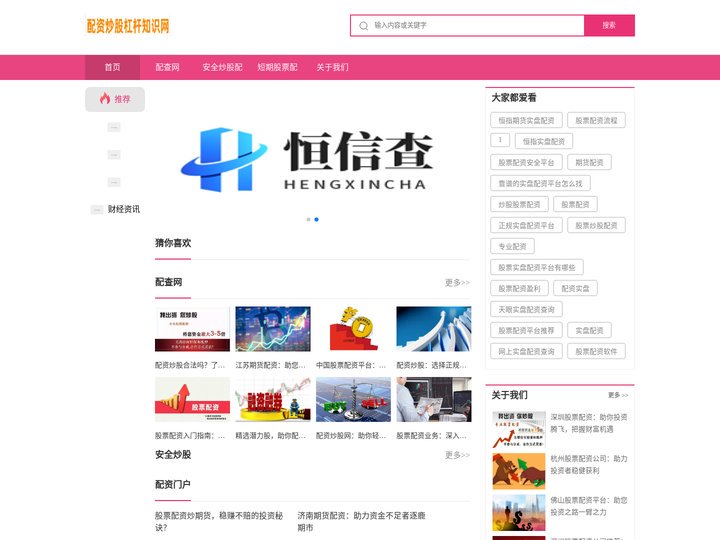This screenshot has width=720, height=540.
Task: Click the search magnifier icon
Action: pyautogui.click(x=364, y=26)
